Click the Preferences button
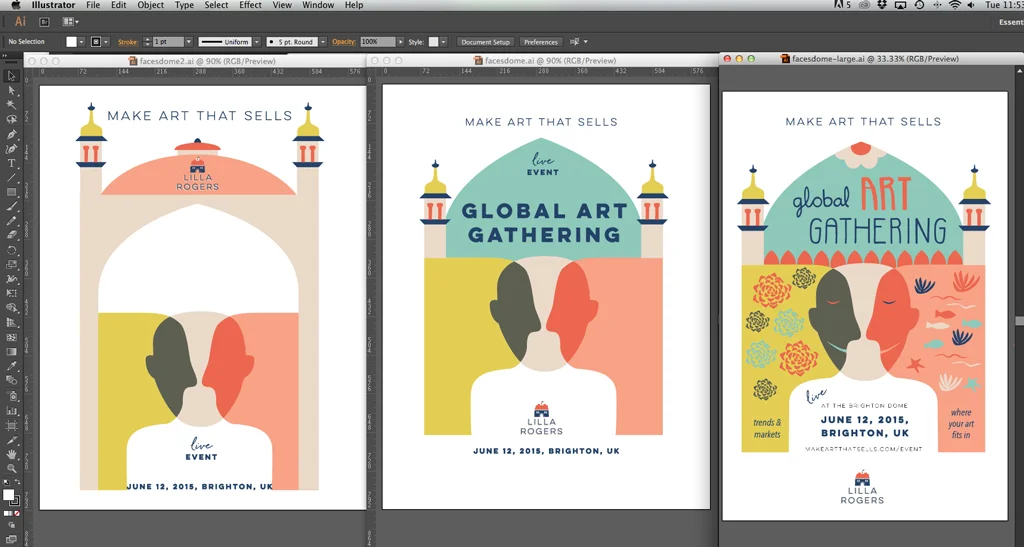 [x=541, y=42]
